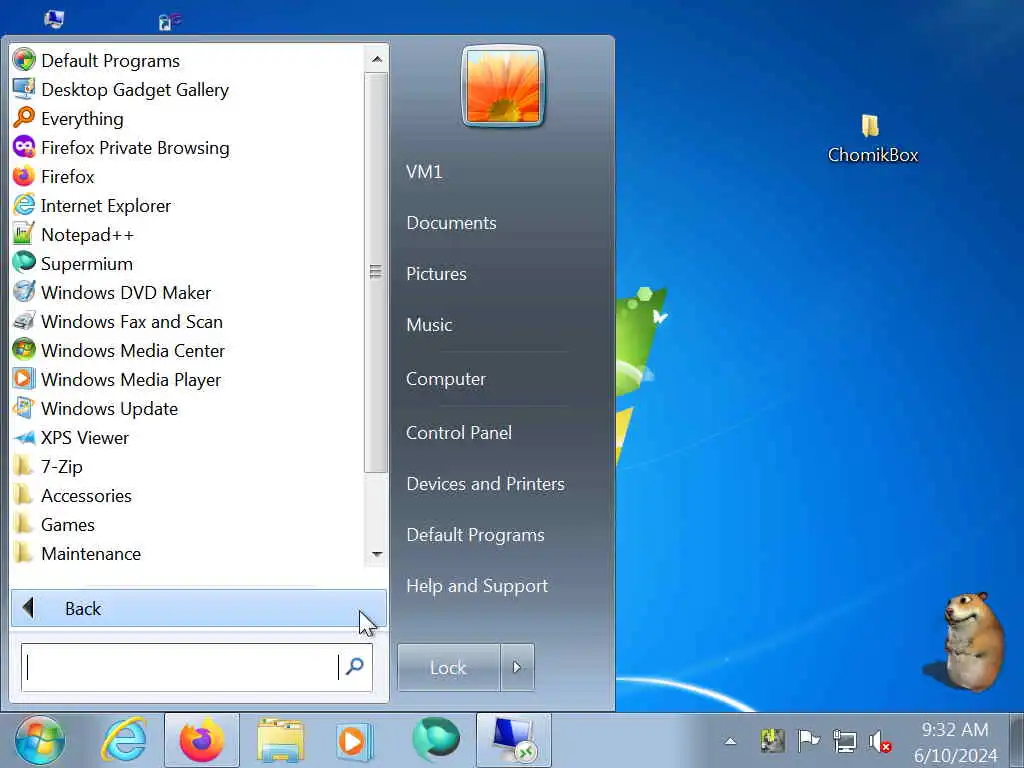Image resolution: width=1024 pixels, height=768 pixels.
Task: Click the muted volume tray icon
Action: tap(880, 741)
